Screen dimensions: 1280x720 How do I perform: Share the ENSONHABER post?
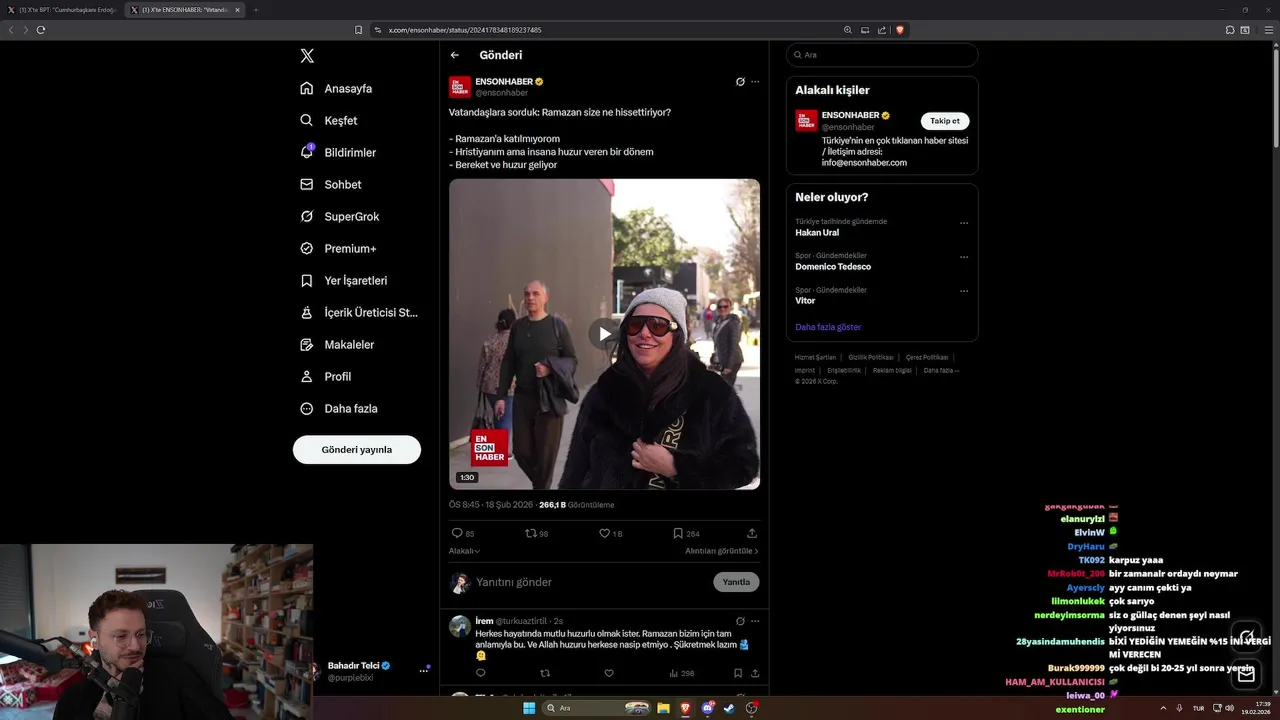pyautogui.click(x=752, y=533)
